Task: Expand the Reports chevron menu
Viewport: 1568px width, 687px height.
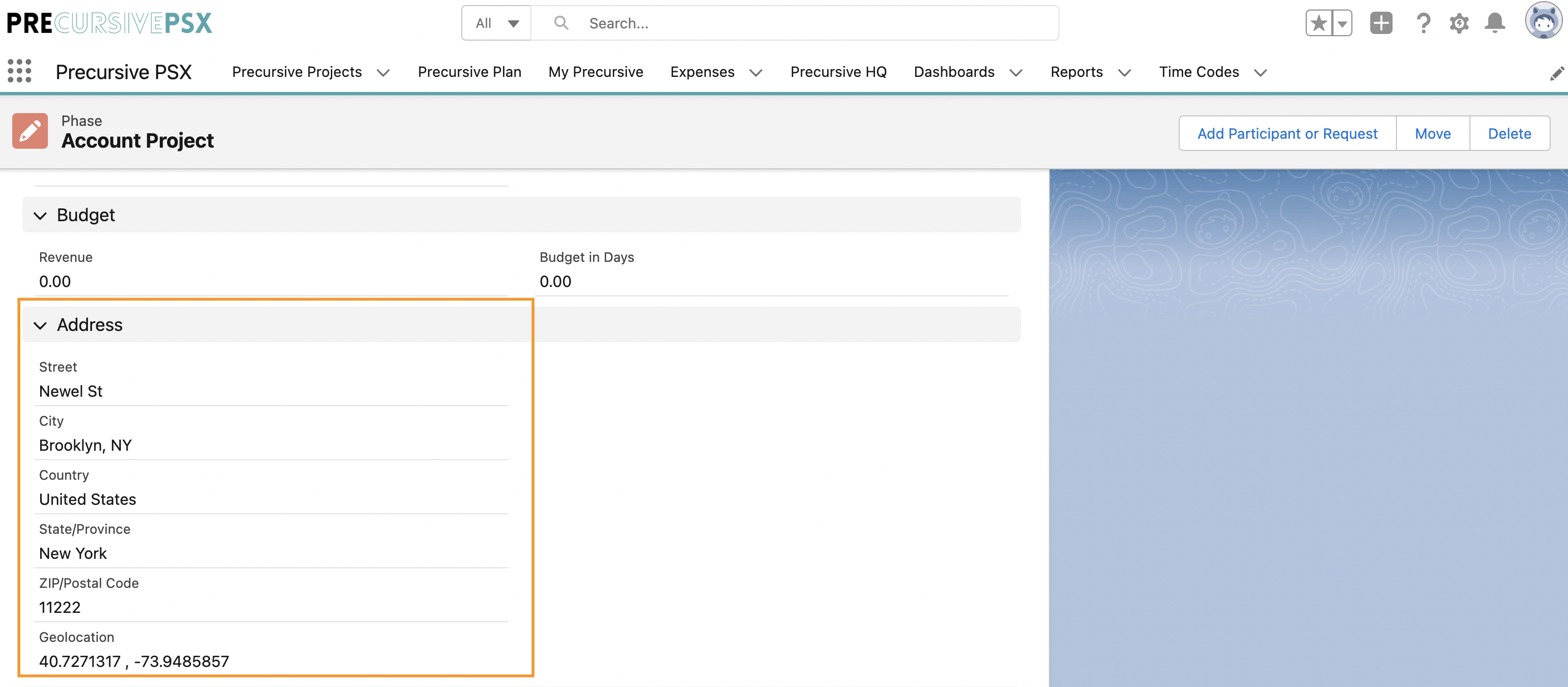Action: (1124, 72)
